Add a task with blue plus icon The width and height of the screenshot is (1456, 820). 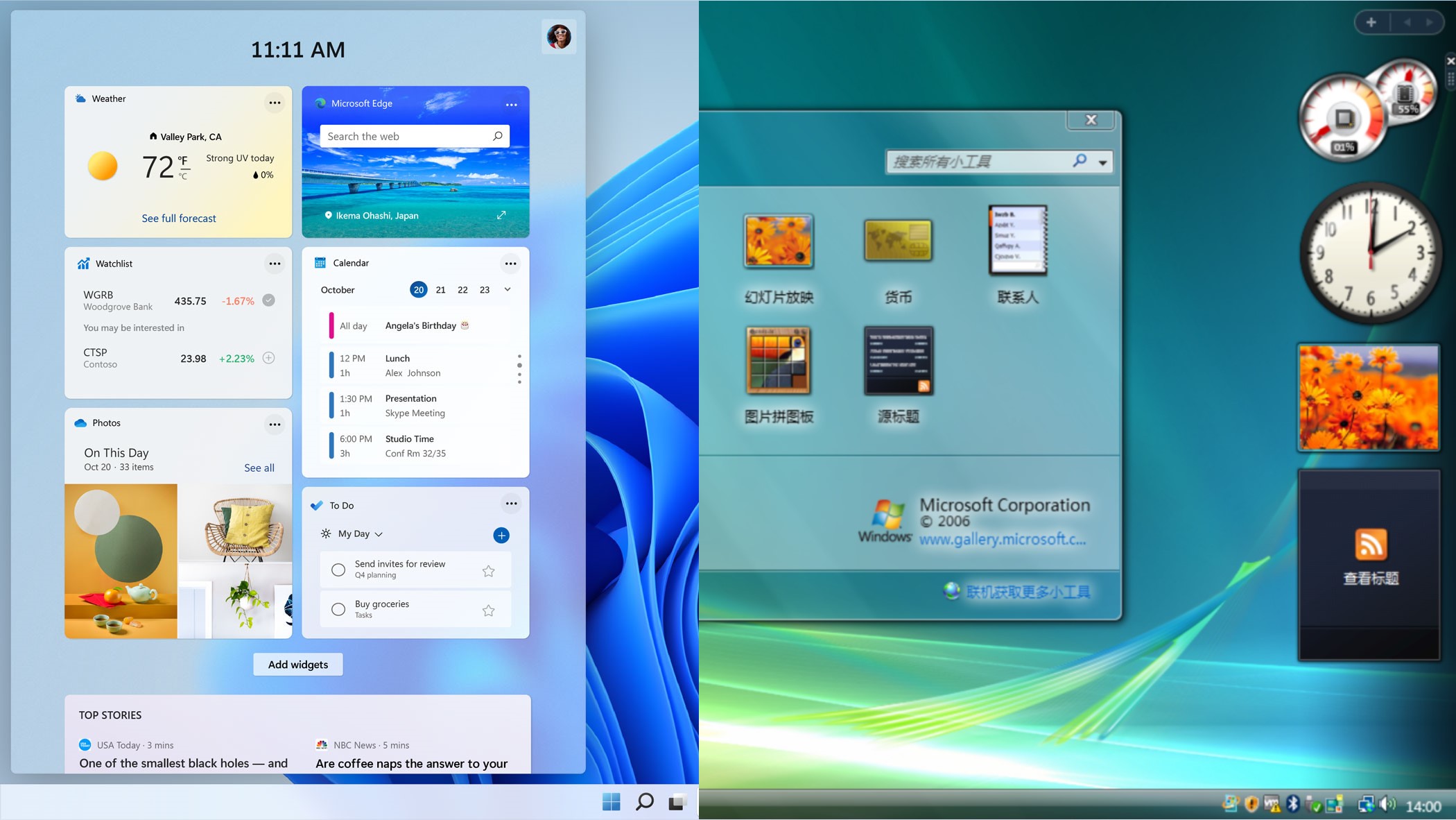click(x=501, y=535)
